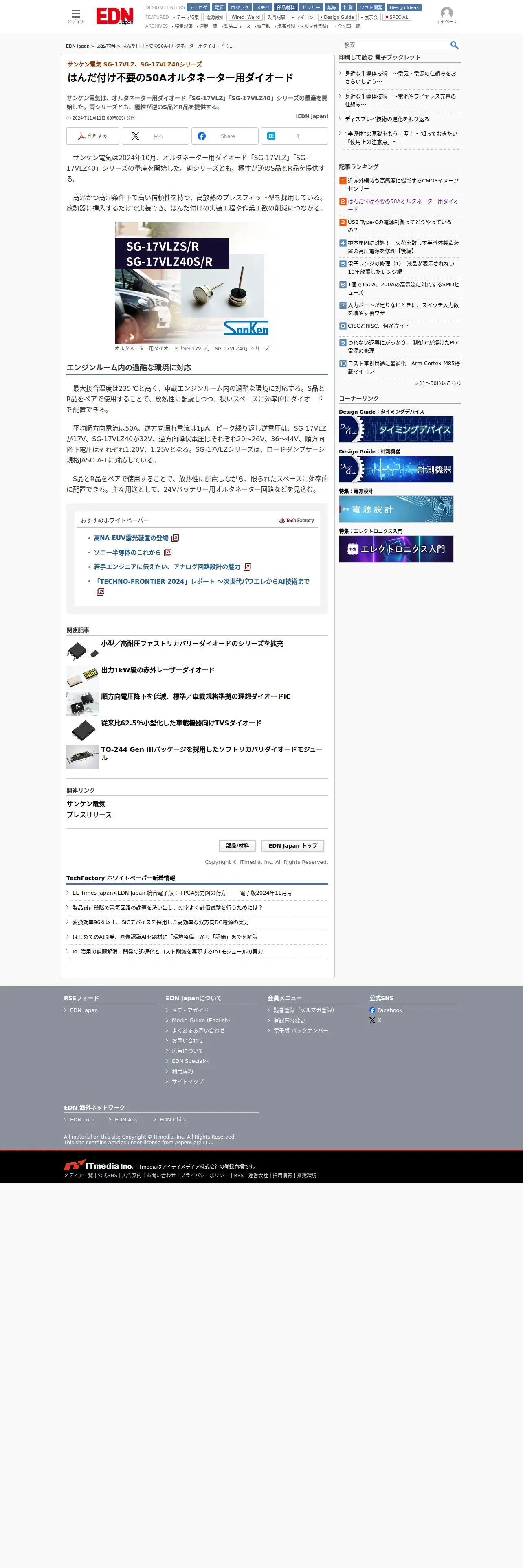Viewport: 523px width, 1568px height.
Task: Click the 部品/材料 breadcrumb link
Action: coord(106,46)
